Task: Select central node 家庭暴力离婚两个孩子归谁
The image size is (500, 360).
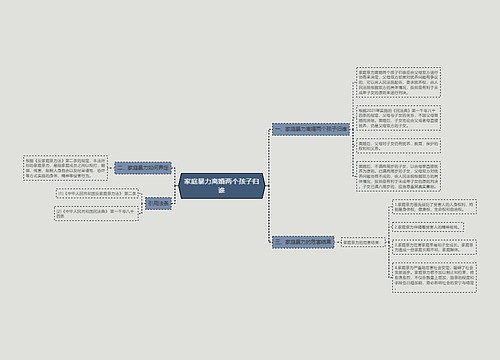Action: 222,186
